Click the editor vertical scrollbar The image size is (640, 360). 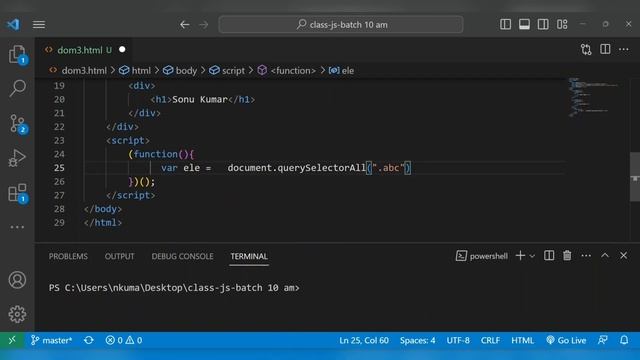pyautogui.click(x=635, y=176)
